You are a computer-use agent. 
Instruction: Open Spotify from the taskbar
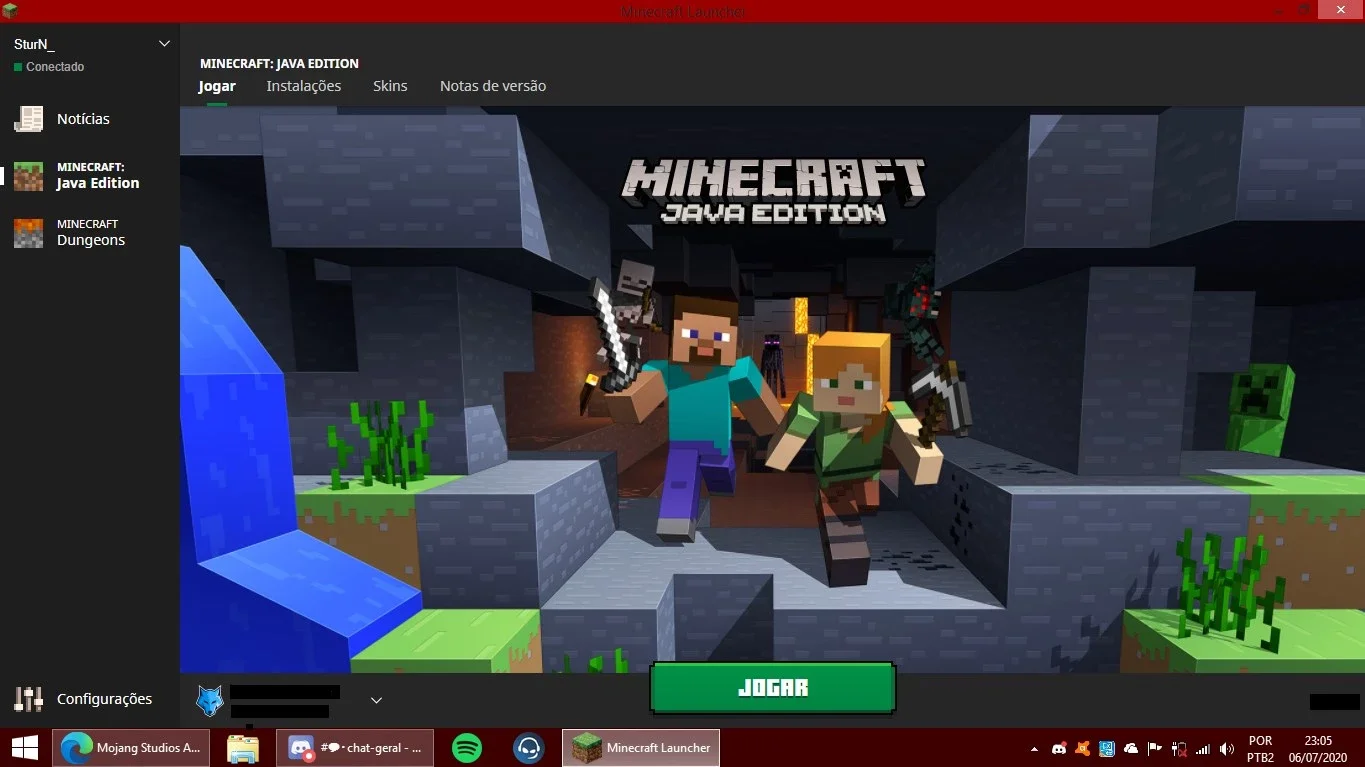tap(467, 748)
